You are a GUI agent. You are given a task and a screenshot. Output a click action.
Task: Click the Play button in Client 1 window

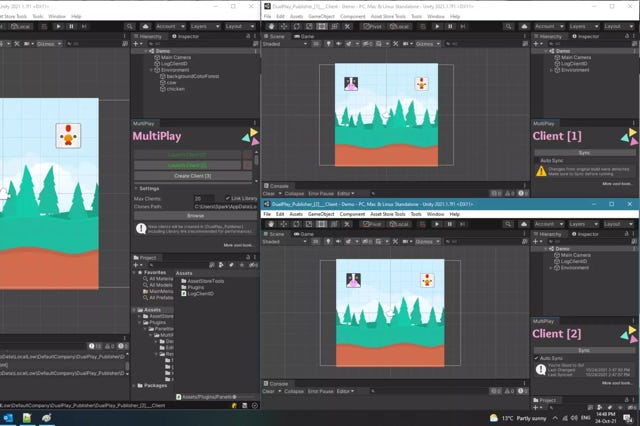tap(437, 27)
